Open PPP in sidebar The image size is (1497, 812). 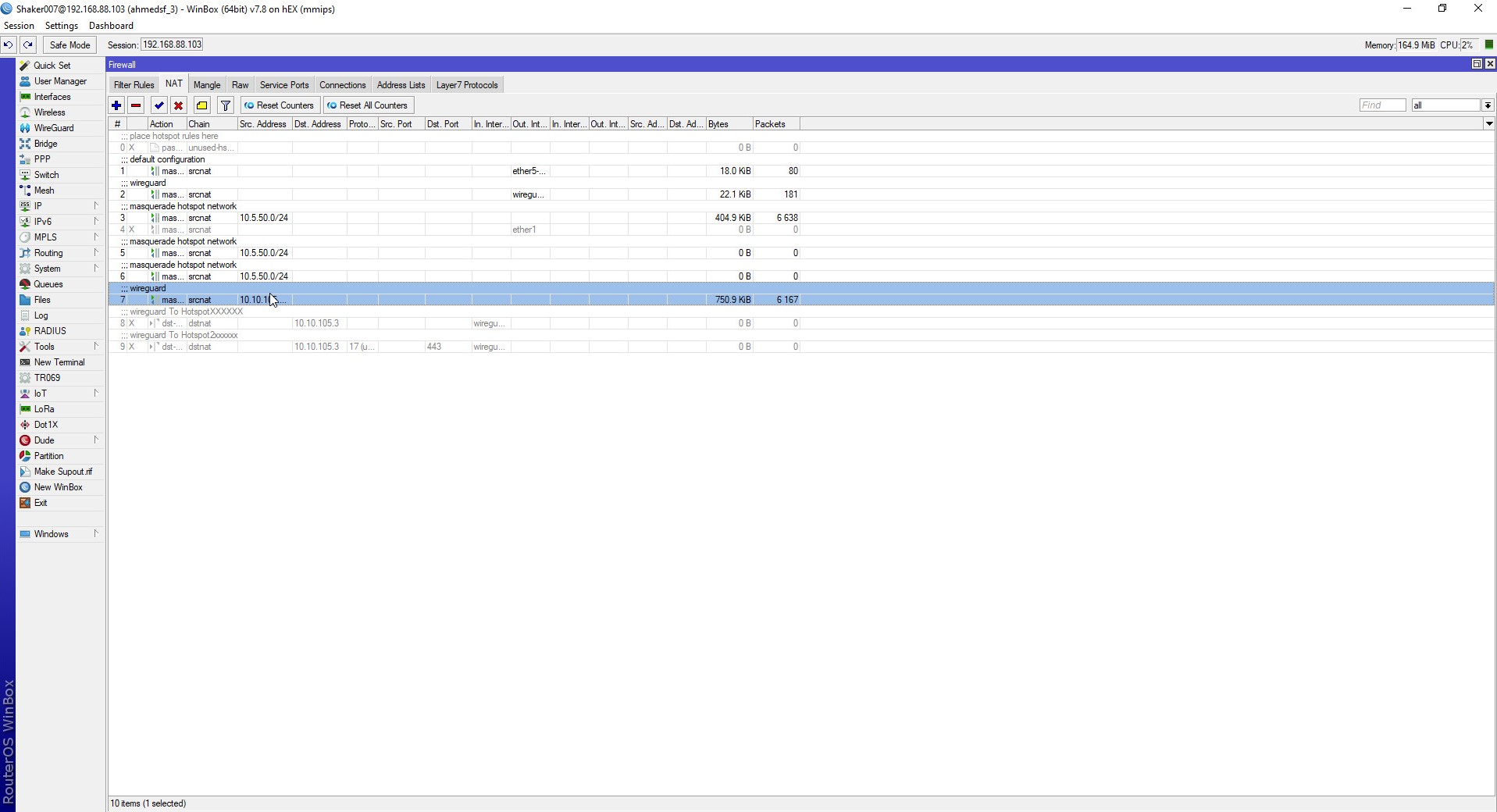(x=61, y=159)
